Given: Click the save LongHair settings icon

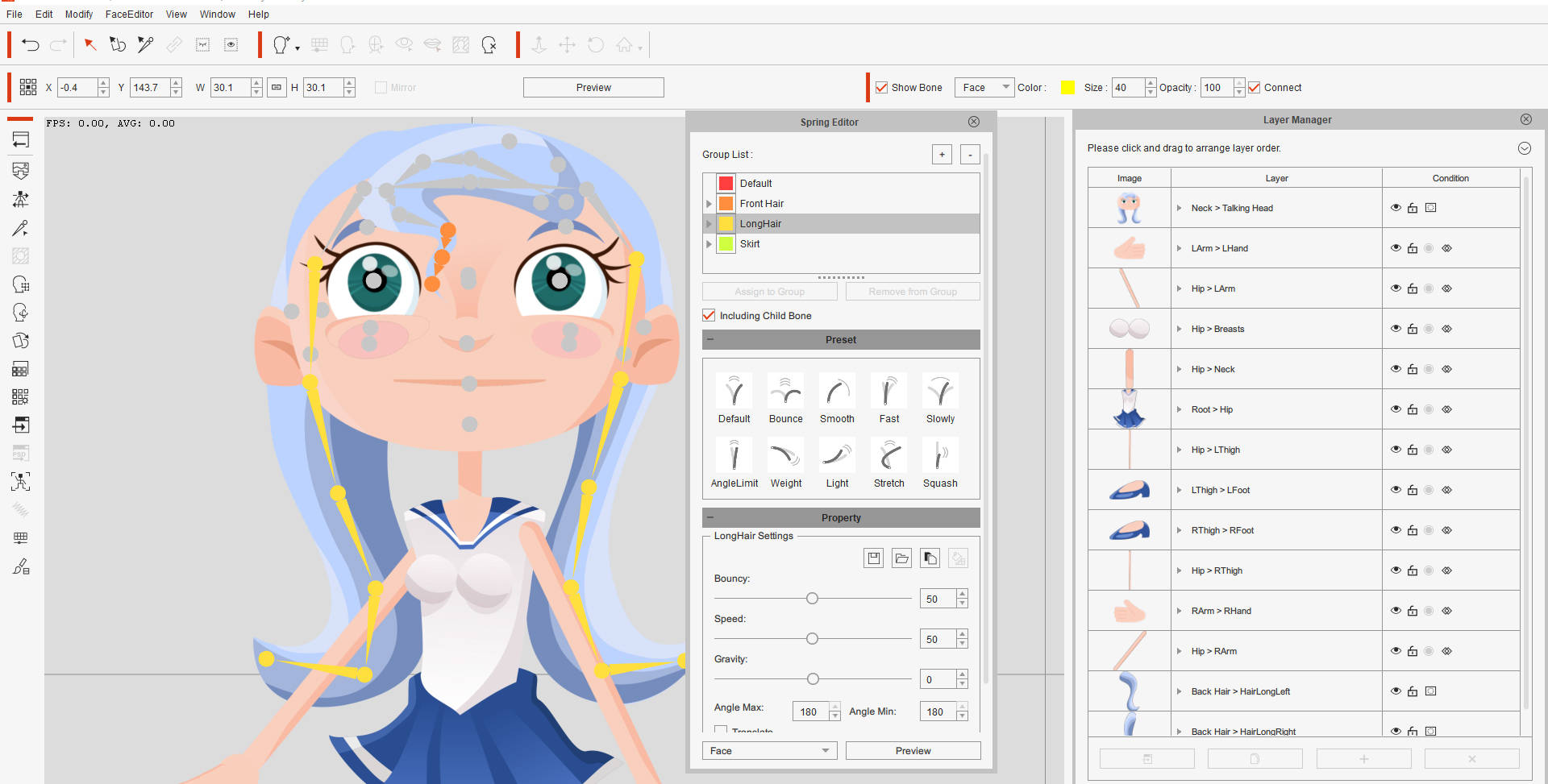Looking at the screenshot, I should 873,558.
